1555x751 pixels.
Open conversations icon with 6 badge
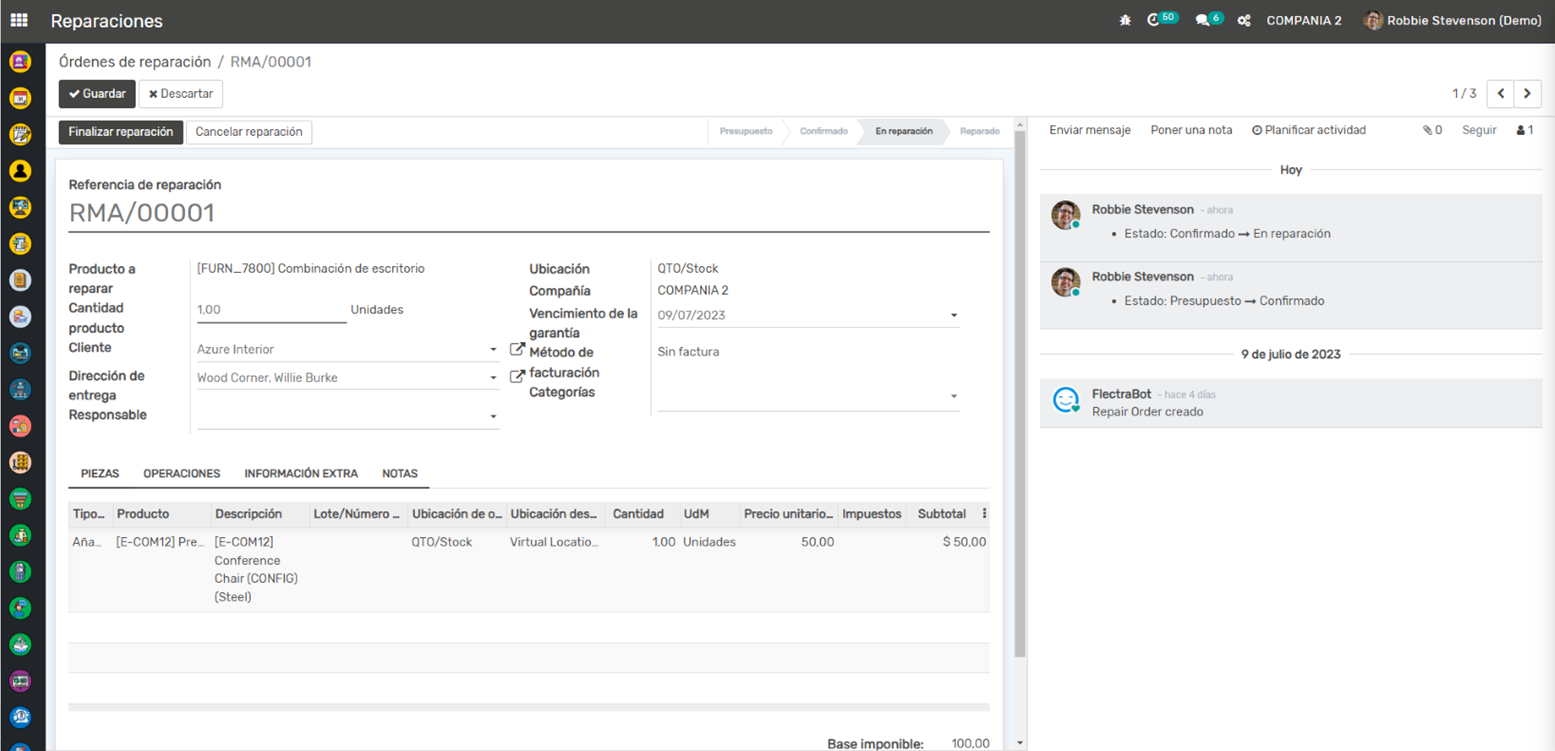tap(1210, 19)
